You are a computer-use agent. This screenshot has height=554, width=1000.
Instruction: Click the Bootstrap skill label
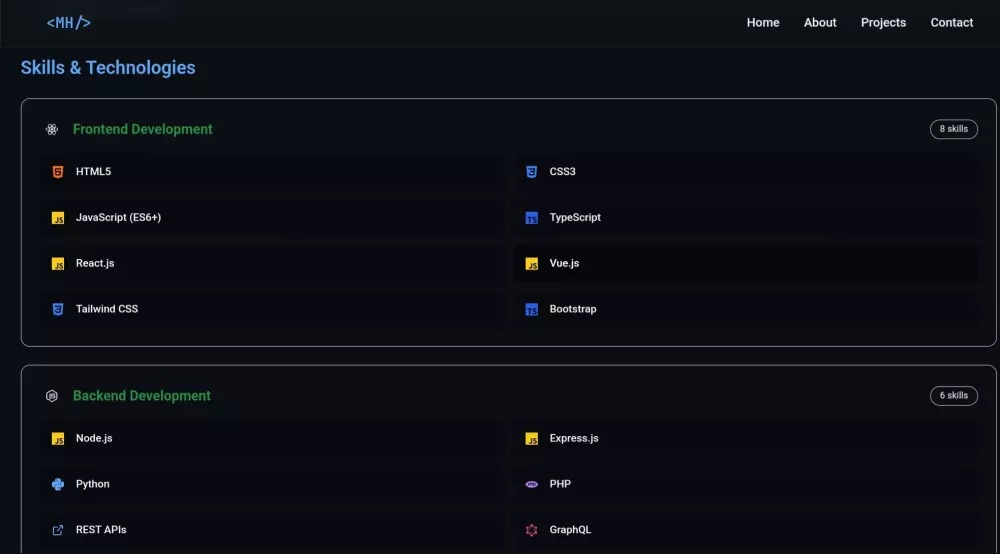click(x=573, y=309)
